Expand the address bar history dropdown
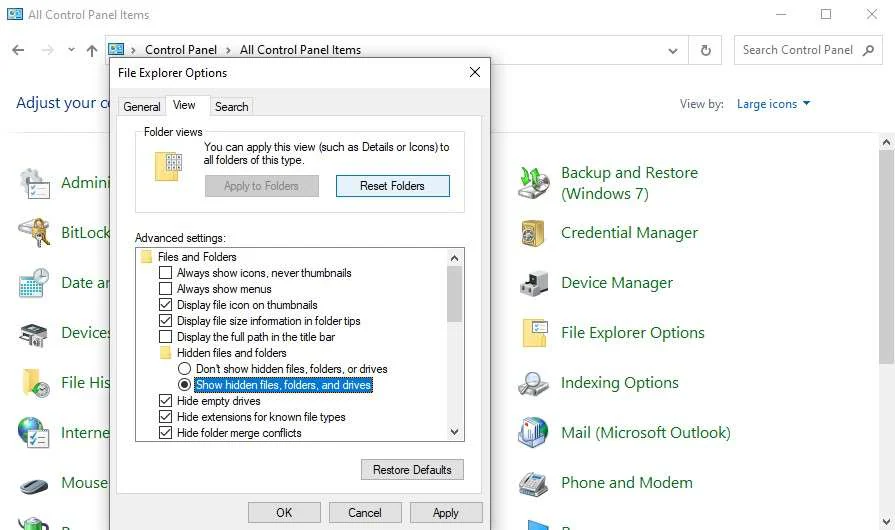The image size is (895, 530). [673, 50]
